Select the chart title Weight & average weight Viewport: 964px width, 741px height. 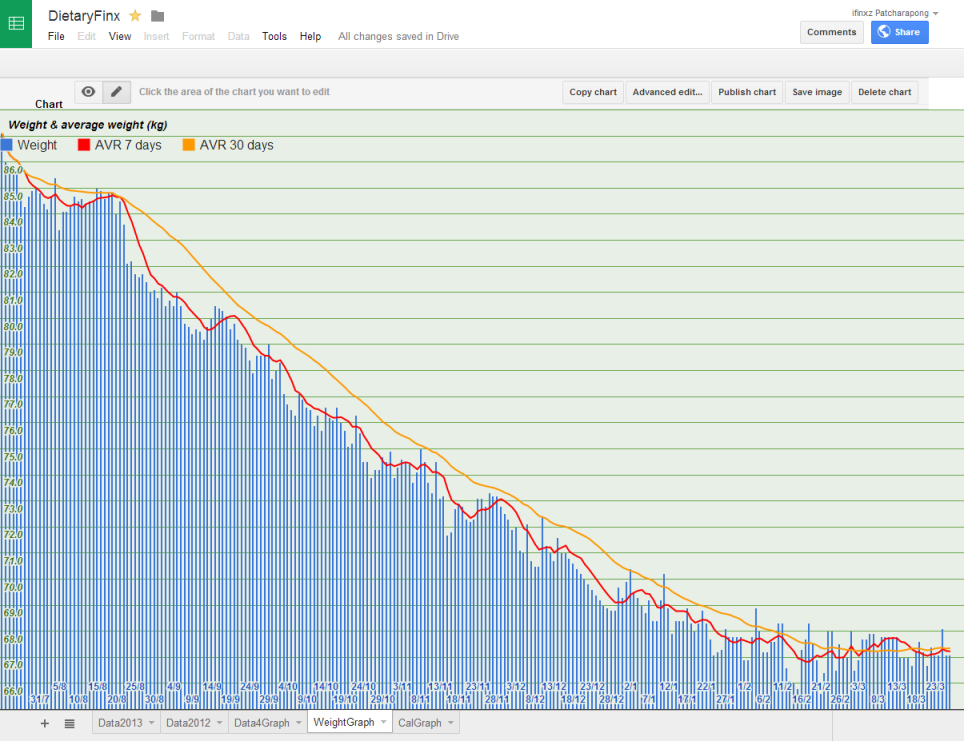(88, 125)
